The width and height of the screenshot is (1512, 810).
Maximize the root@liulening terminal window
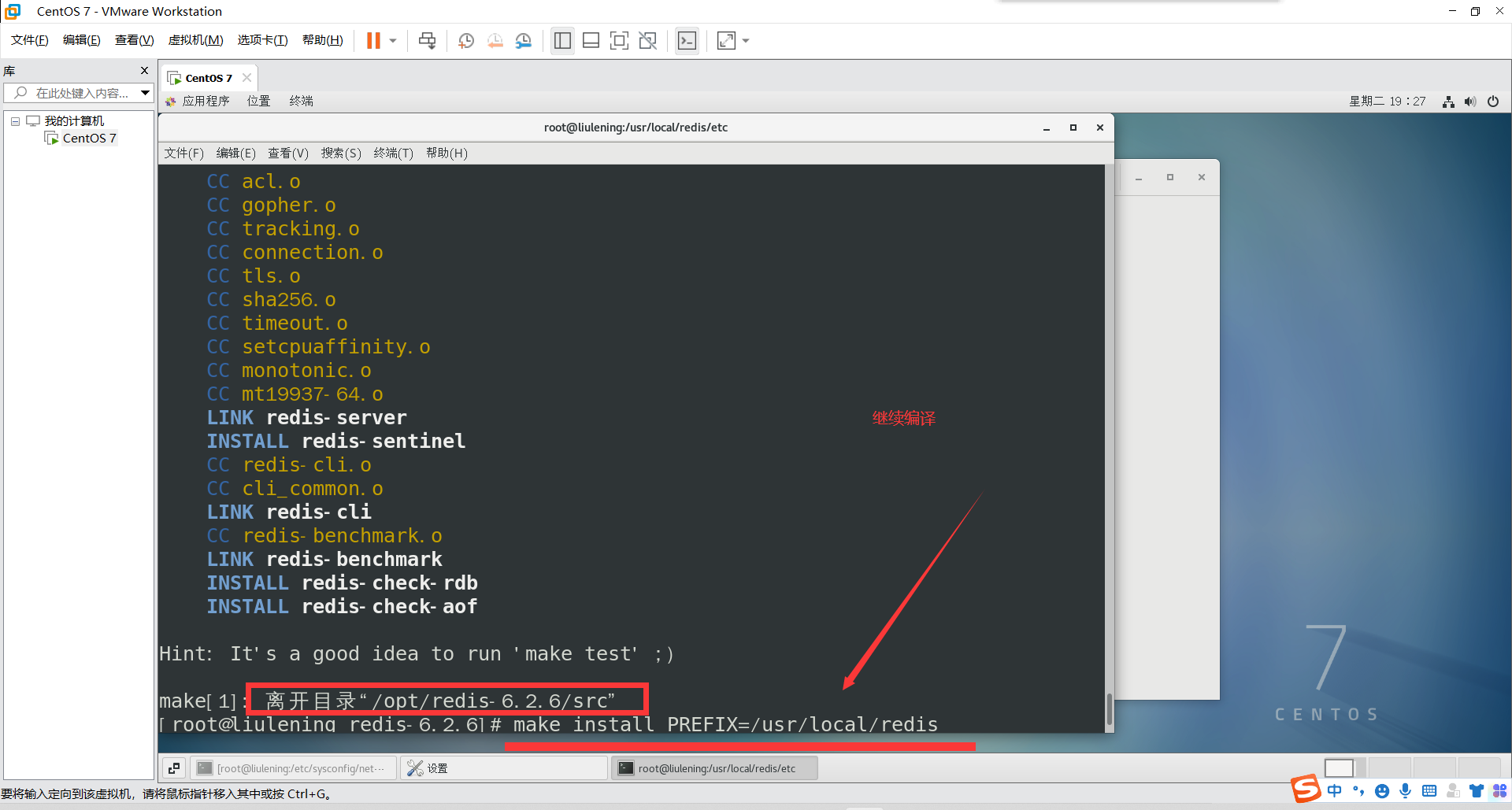coord(1073,128)
